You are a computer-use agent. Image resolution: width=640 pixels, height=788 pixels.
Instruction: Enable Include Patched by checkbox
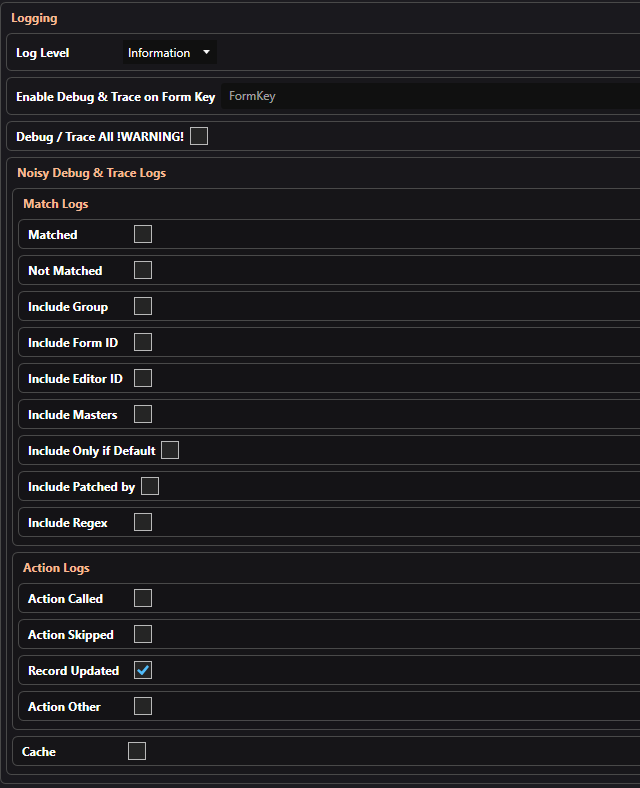click(150, 486)
